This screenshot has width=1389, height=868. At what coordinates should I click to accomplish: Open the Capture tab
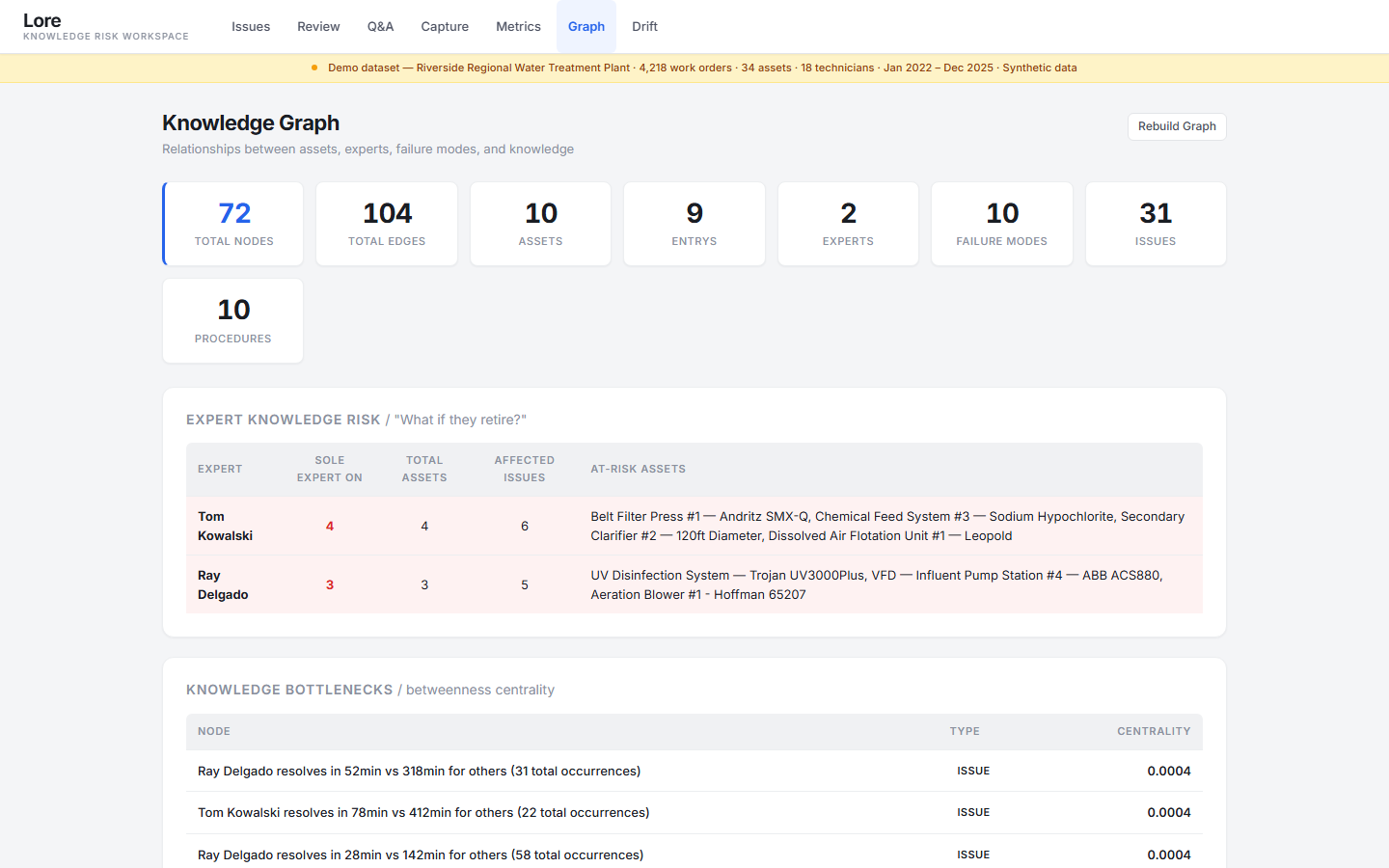coord(445,26)
